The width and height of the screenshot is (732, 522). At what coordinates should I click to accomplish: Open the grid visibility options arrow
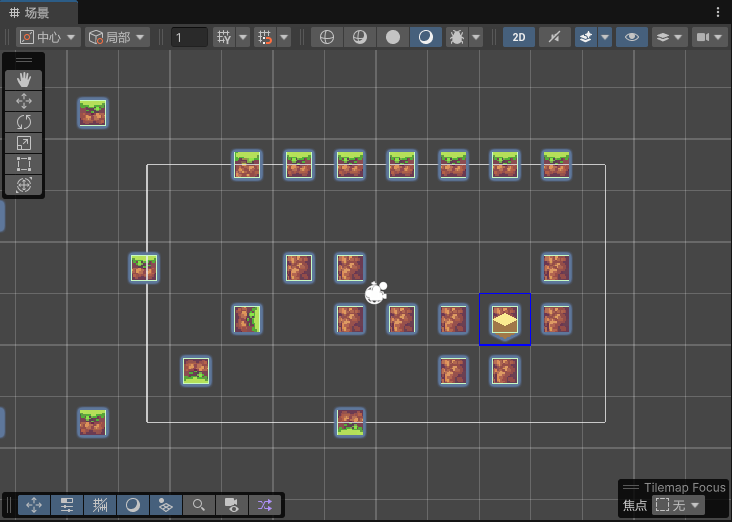[x=243, y=37]
